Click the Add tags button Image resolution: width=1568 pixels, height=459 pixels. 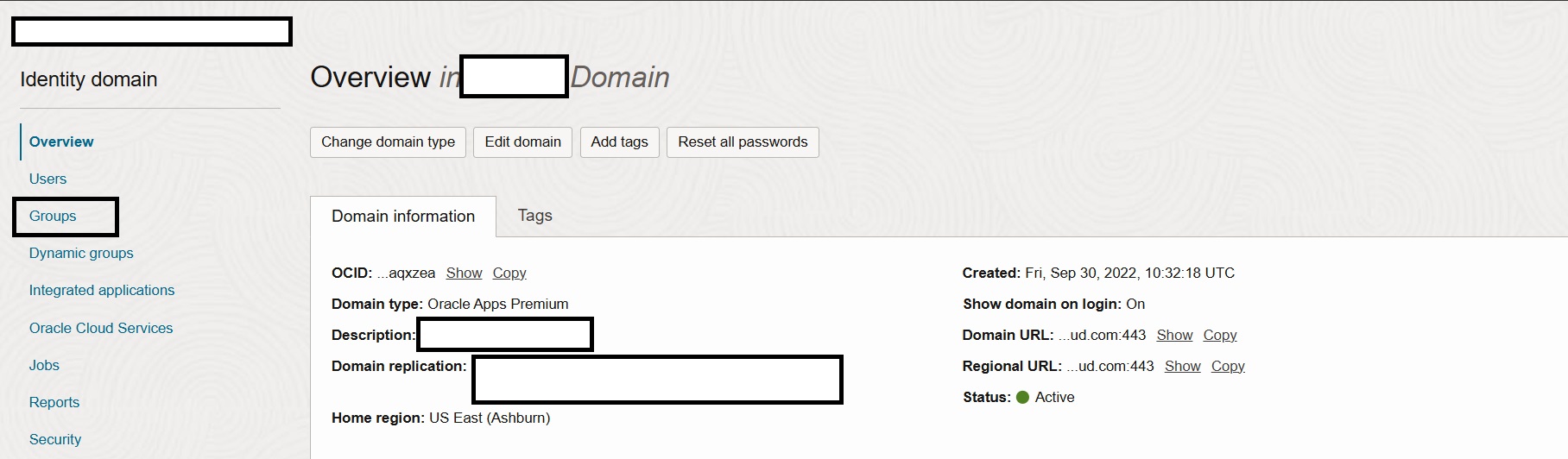[619, 142]
